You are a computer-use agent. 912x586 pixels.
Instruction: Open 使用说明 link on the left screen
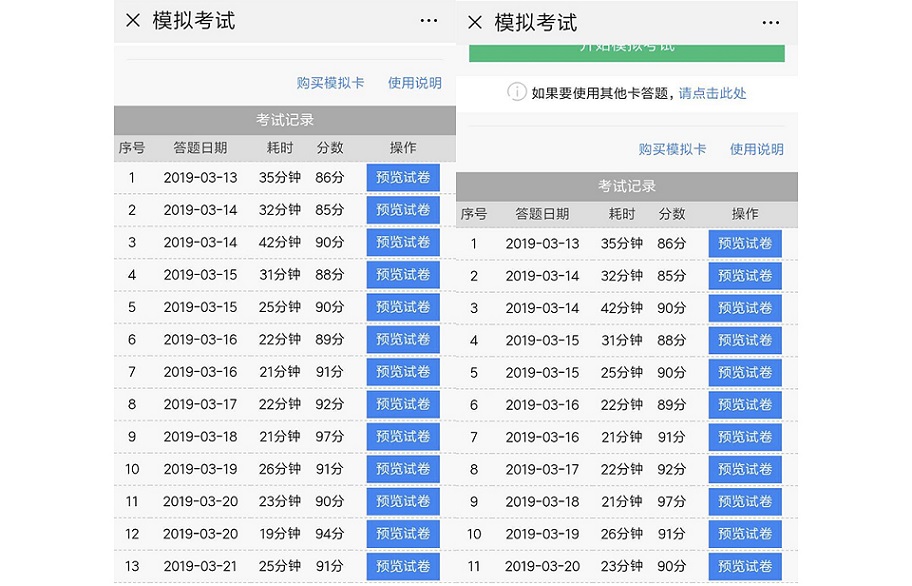coord(414,83)
